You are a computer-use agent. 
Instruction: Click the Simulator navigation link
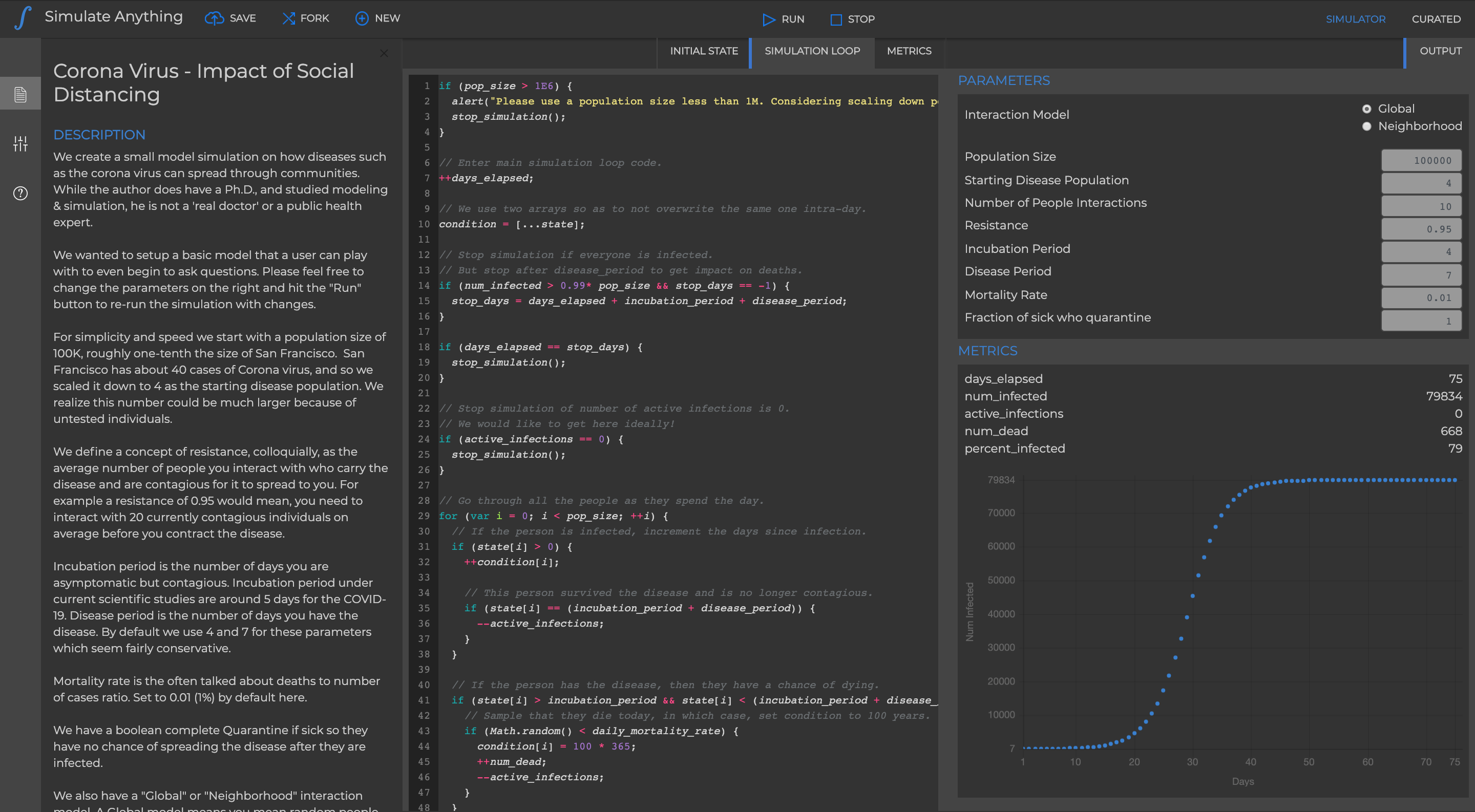pos(1355,19)
